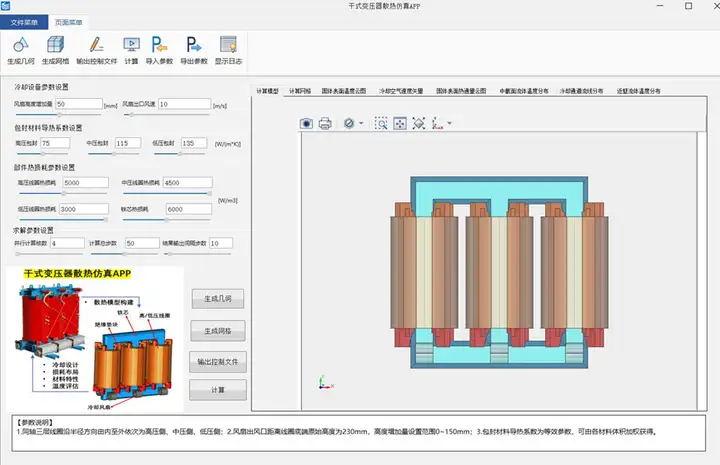
Task: Open the 冷却空气速度矢量 tab
Action: 401,91
